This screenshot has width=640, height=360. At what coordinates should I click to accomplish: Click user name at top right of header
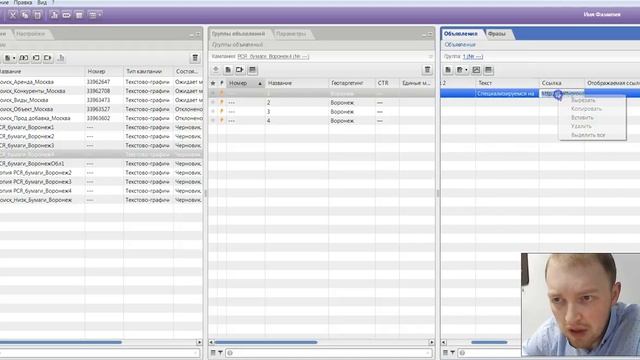(602, 14)
